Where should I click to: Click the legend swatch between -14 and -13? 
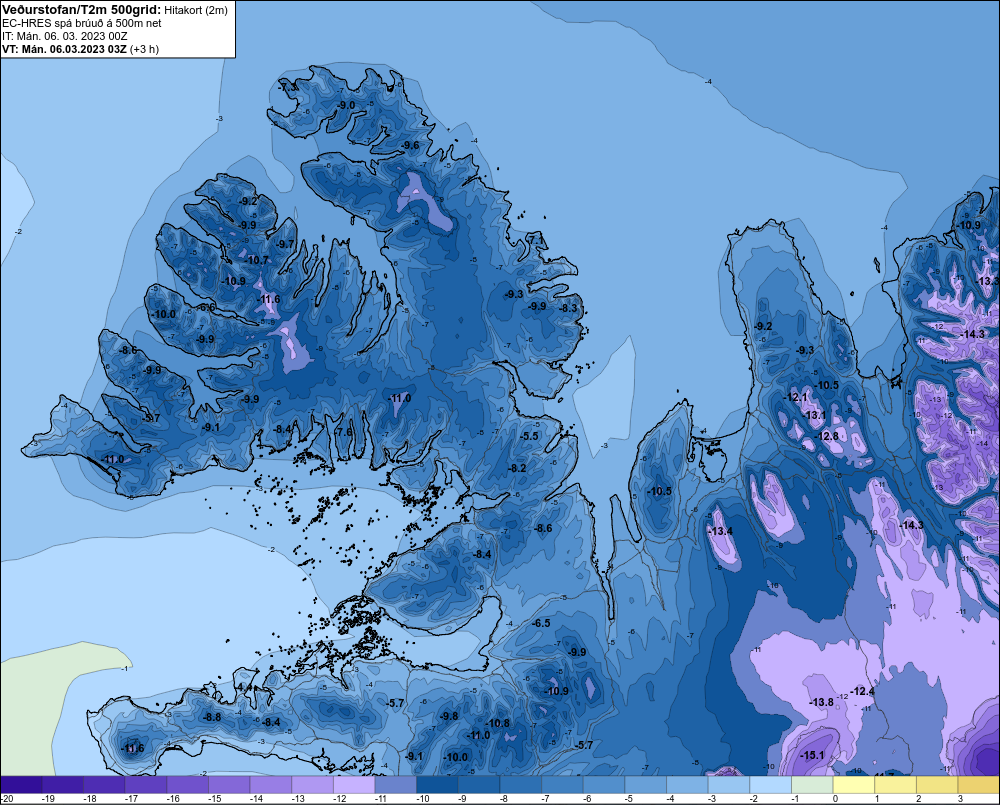271,784
